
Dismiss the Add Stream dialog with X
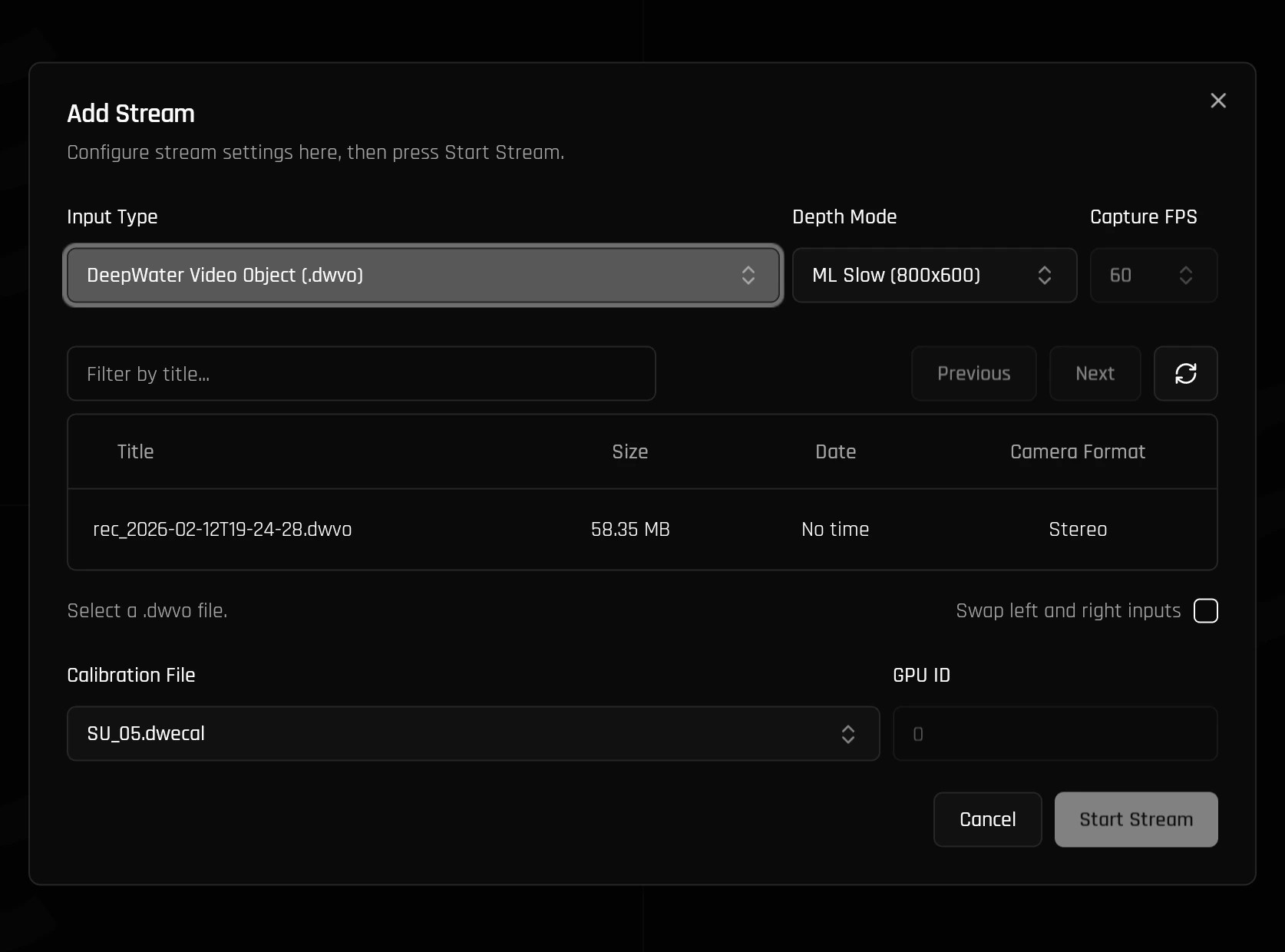(1217, 101)
